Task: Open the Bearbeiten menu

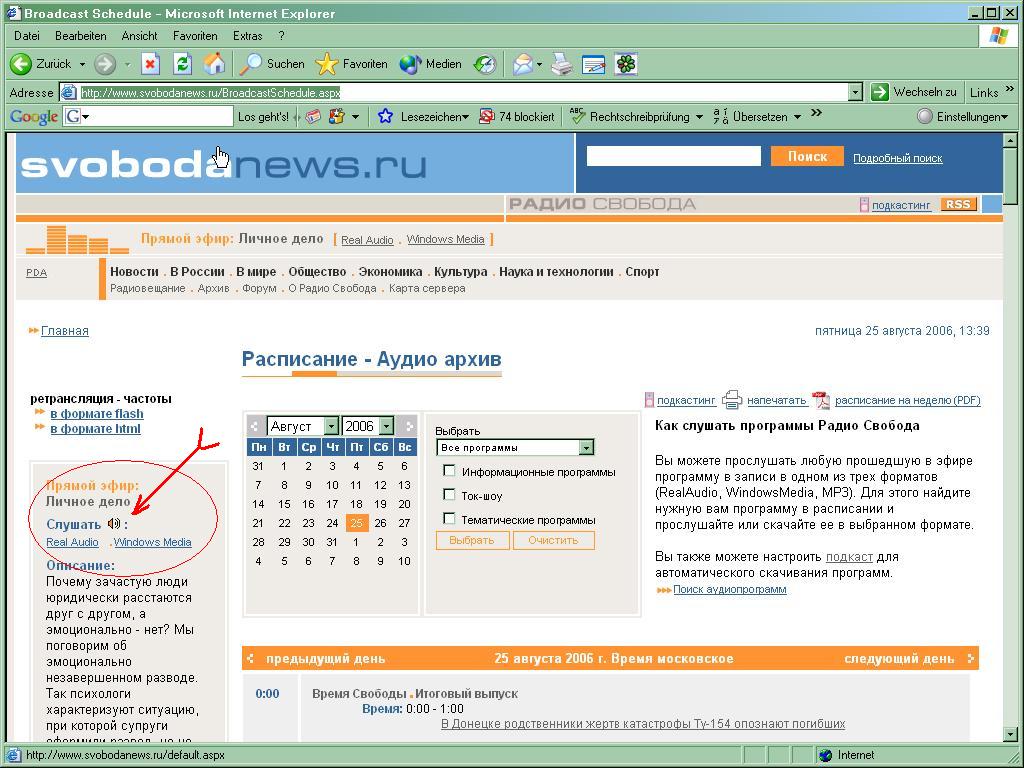Action: (x=80, y=36)
